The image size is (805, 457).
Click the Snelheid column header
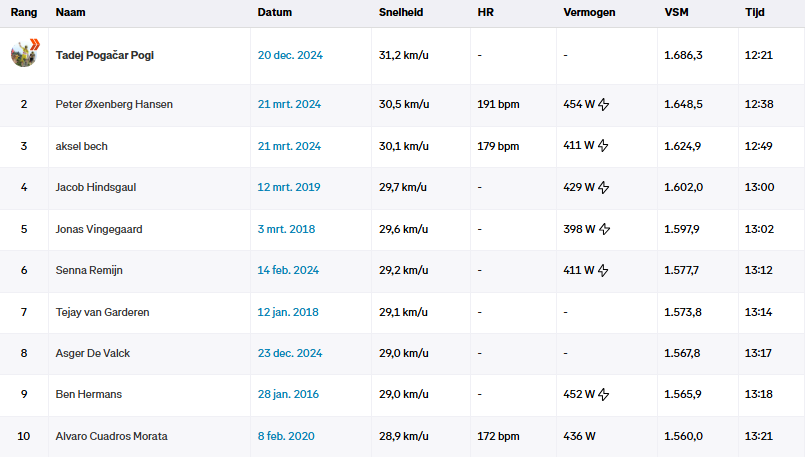(x=399, y=12)
